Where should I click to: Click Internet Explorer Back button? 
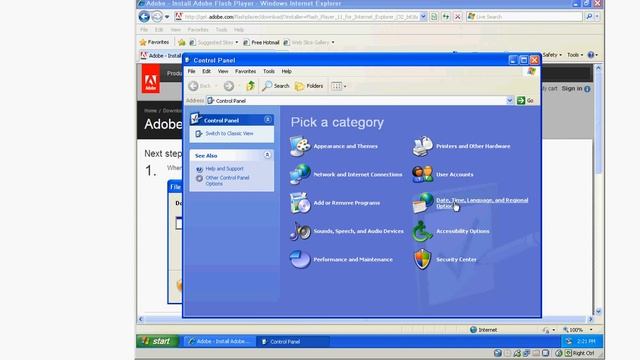click(144, 17)
